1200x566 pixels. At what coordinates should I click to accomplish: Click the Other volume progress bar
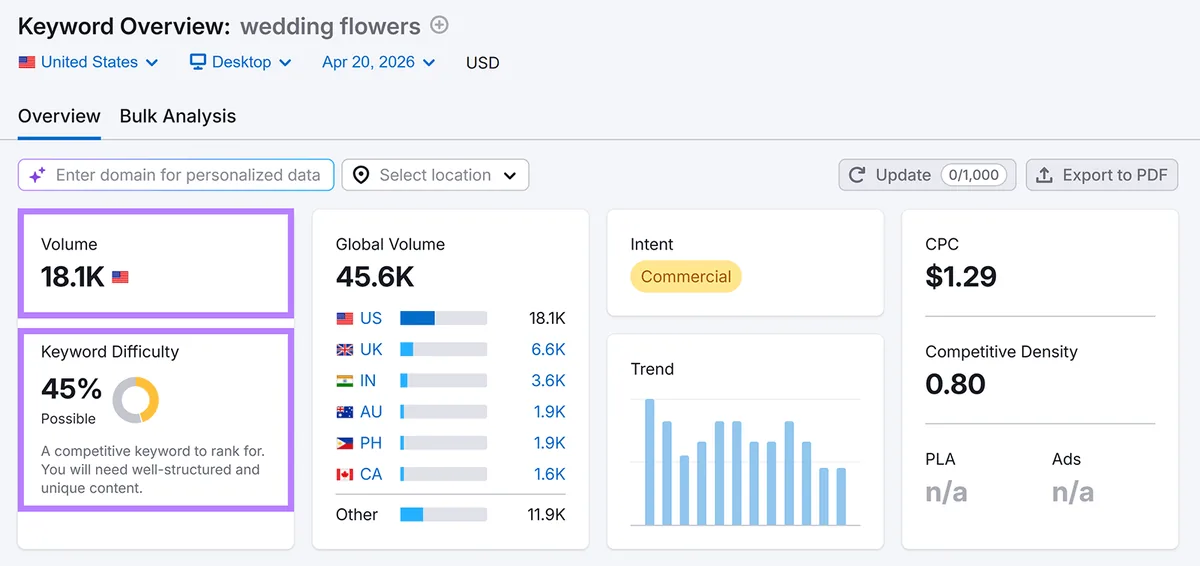[x=443, y=514]
